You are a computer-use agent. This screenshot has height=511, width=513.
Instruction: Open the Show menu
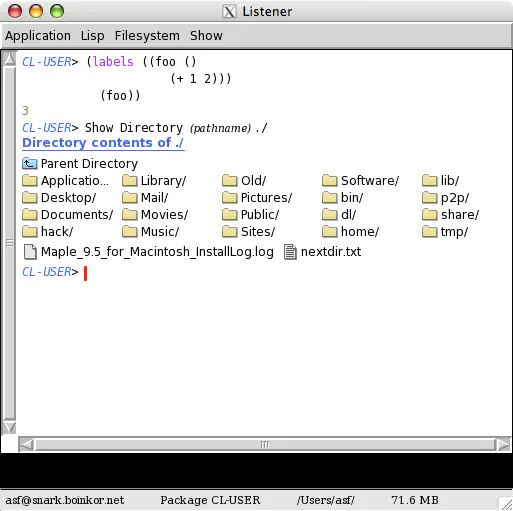coord(206,36)
